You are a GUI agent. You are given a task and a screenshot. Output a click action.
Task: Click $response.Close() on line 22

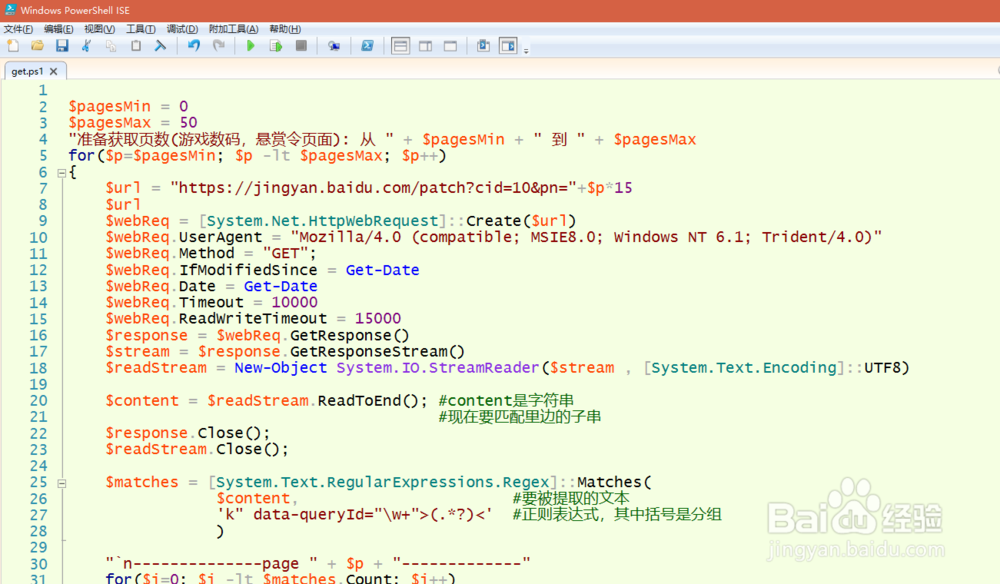tap(188, 434)
